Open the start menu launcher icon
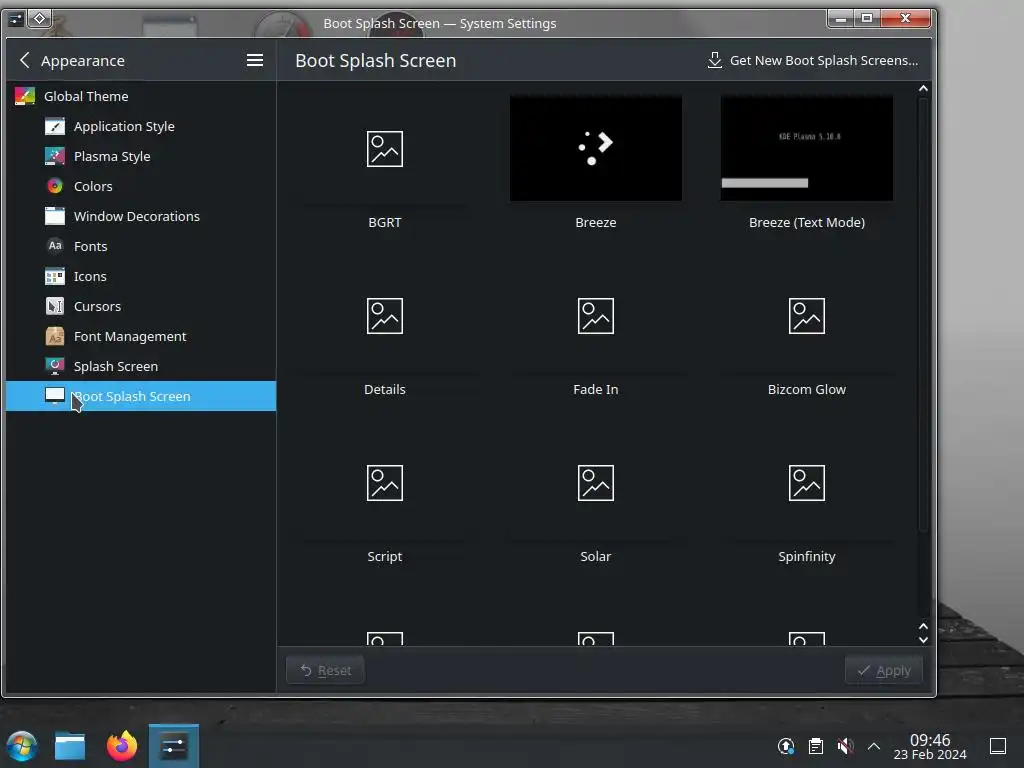The height and width of the screenshot is (768, 1024). pyautogui.click(x=22, y=746)
